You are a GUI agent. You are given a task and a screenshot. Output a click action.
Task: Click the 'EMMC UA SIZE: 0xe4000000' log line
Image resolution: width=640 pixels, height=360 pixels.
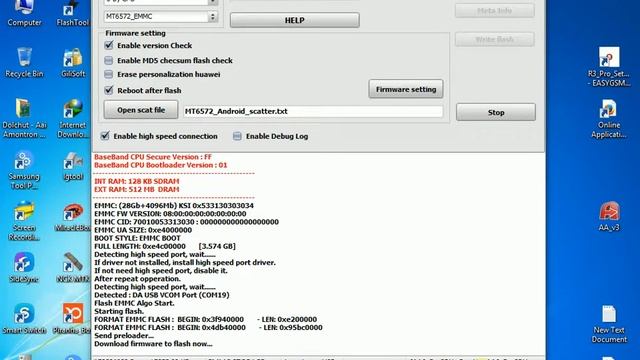[x=143, y=230]
